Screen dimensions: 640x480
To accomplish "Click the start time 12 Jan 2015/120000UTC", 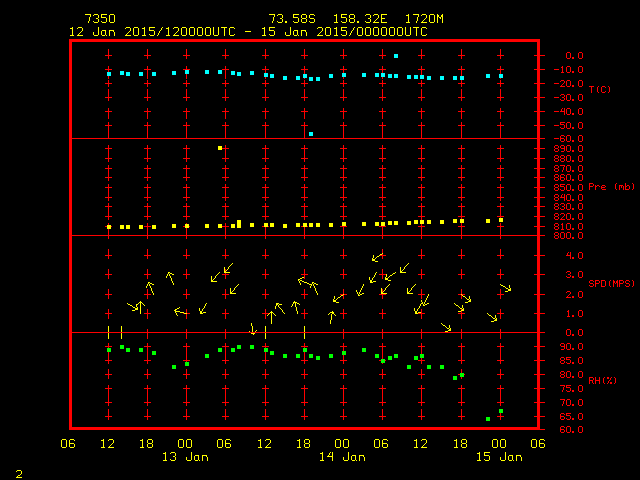I will (152, 32).
